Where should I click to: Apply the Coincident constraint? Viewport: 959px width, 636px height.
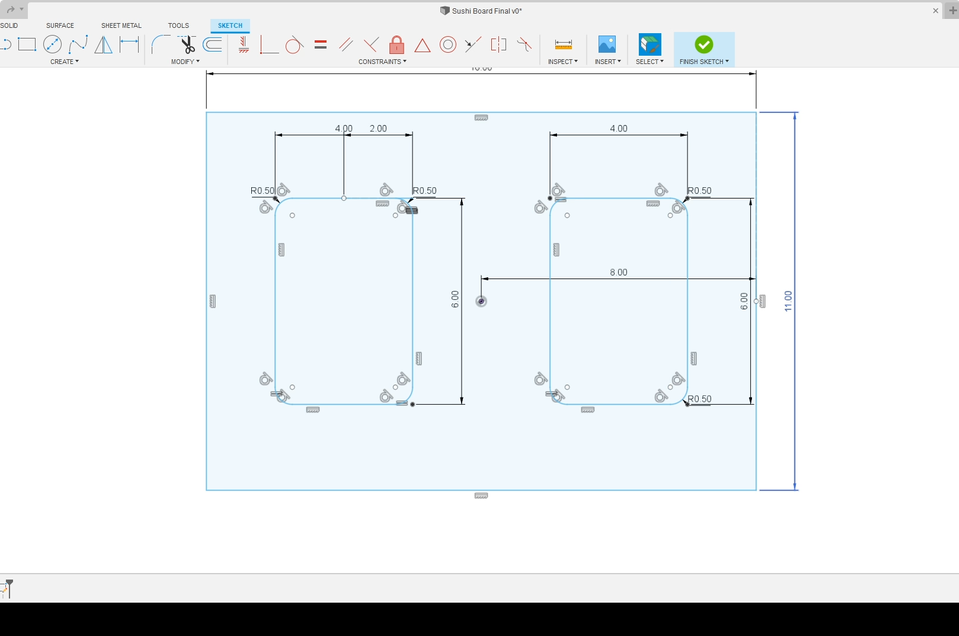pyautogui.click(x=268, y=44)
